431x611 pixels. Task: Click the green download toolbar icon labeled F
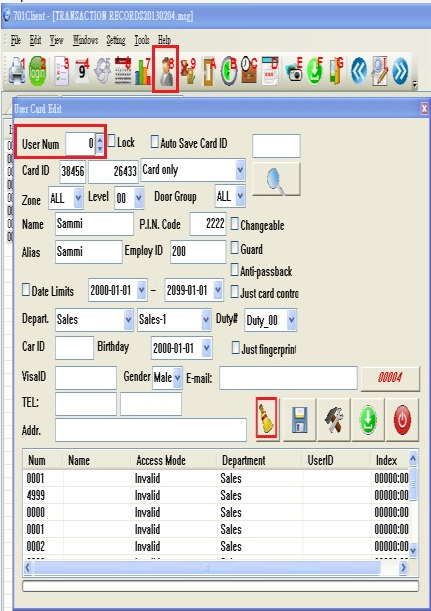(x=315, y=71)
